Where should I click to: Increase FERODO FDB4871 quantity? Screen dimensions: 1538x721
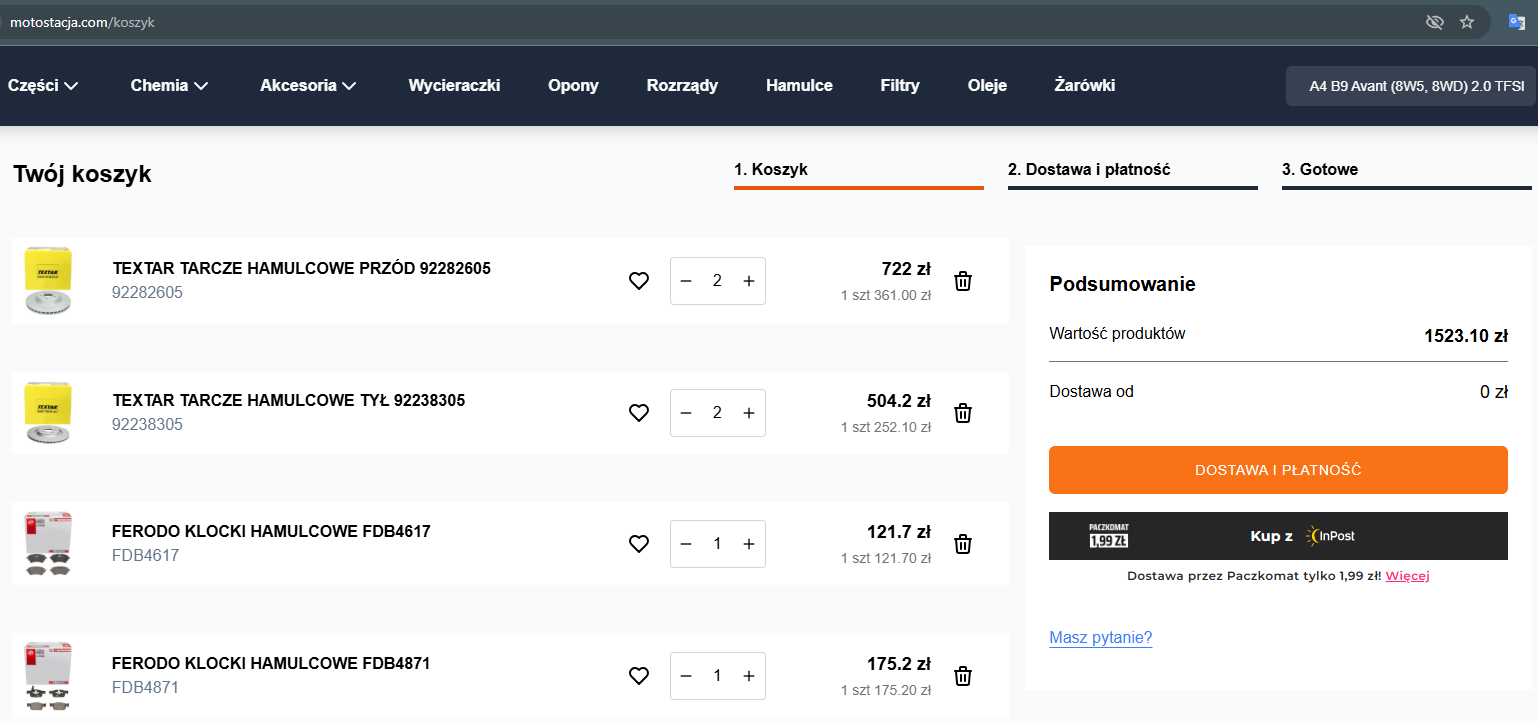click(749, 676)
